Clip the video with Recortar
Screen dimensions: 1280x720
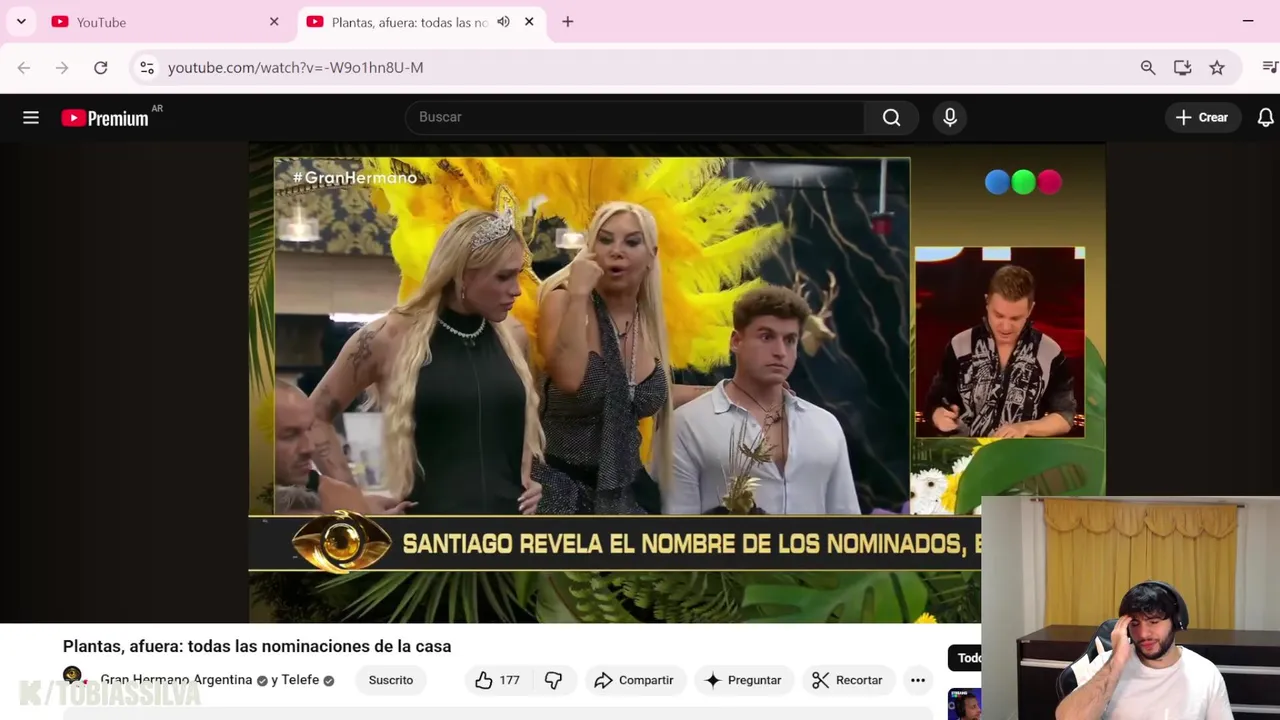coord(847,680)
